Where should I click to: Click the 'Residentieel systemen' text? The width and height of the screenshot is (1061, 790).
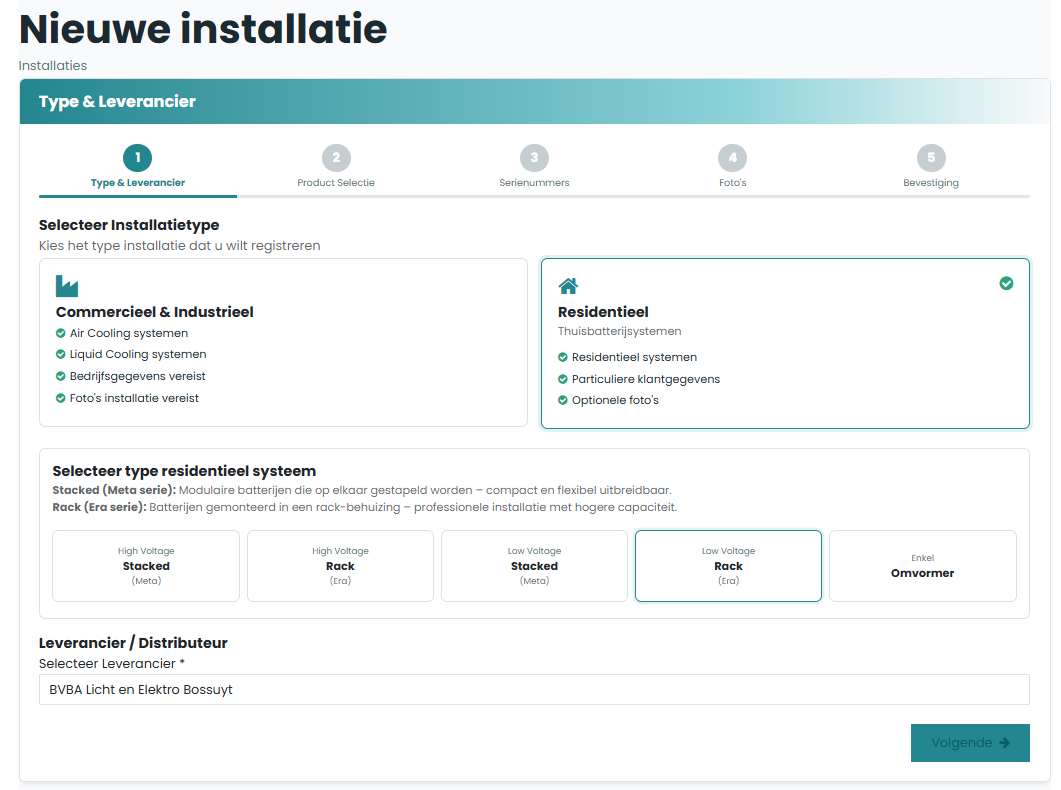[x=634, y=357]
